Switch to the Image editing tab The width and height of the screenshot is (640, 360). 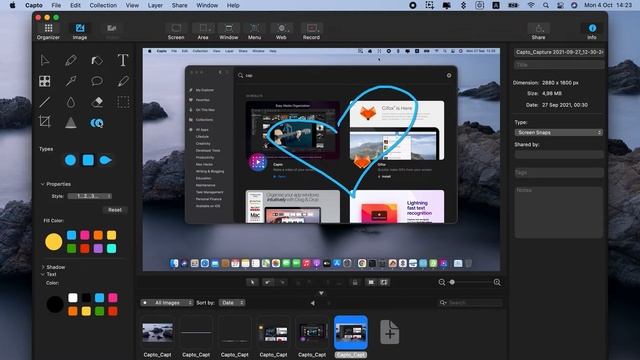click(80, 31)
